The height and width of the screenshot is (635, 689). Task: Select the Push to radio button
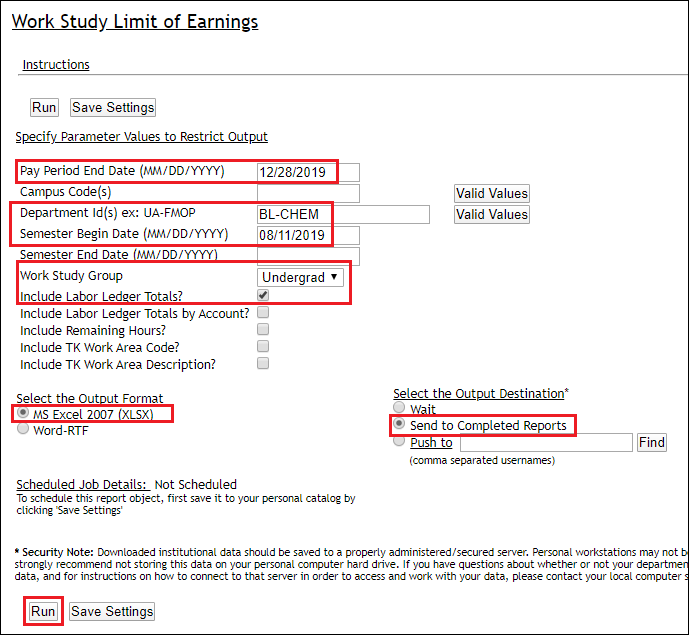399,440
